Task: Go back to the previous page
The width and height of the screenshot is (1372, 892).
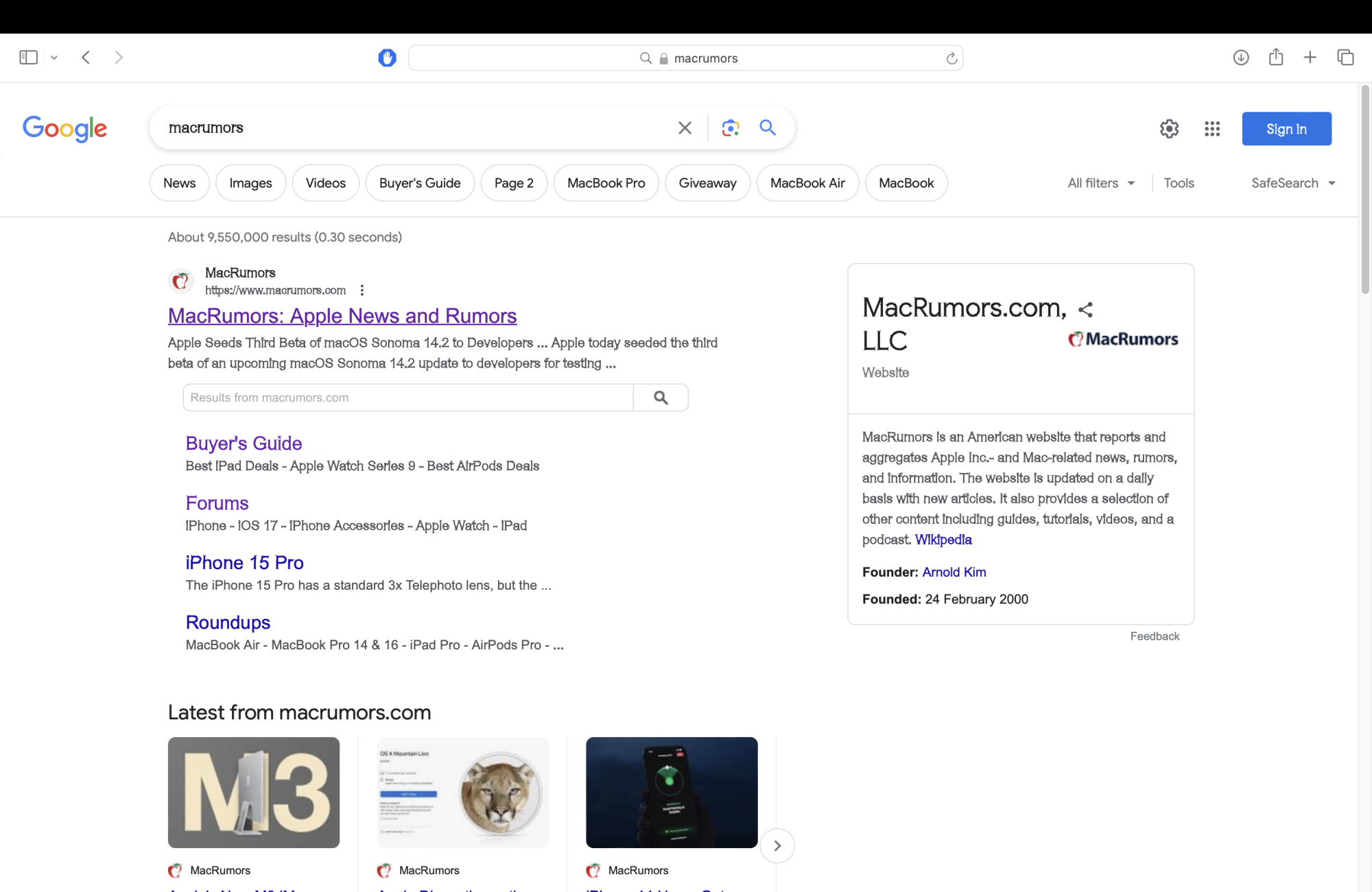Action: pyautogui.click(x=86, y=58)
